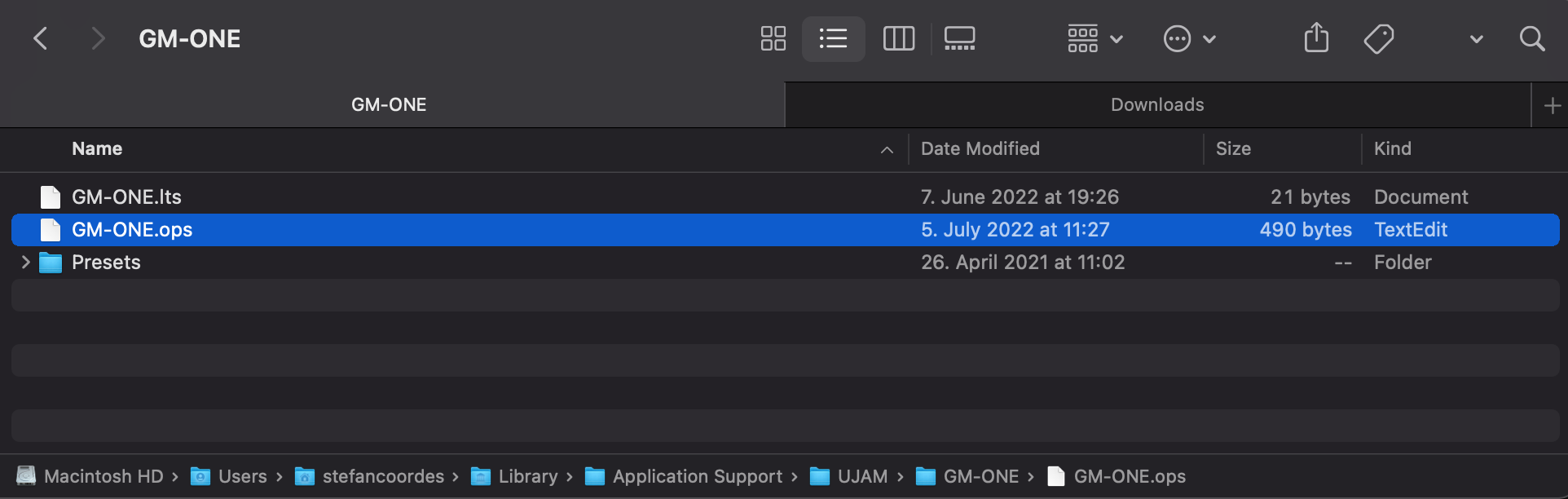Switch to list view
Image resolution: width=1568 pixels, height=499 pixels.
coord(833,38)
